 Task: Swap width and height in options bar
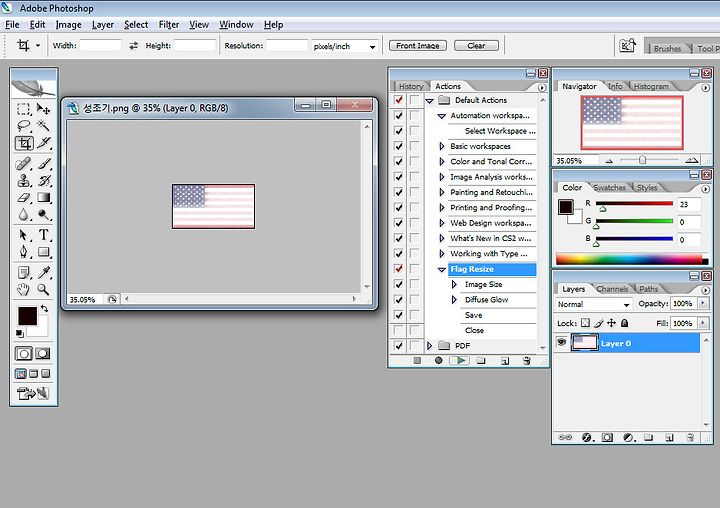(x=134, y=45)
